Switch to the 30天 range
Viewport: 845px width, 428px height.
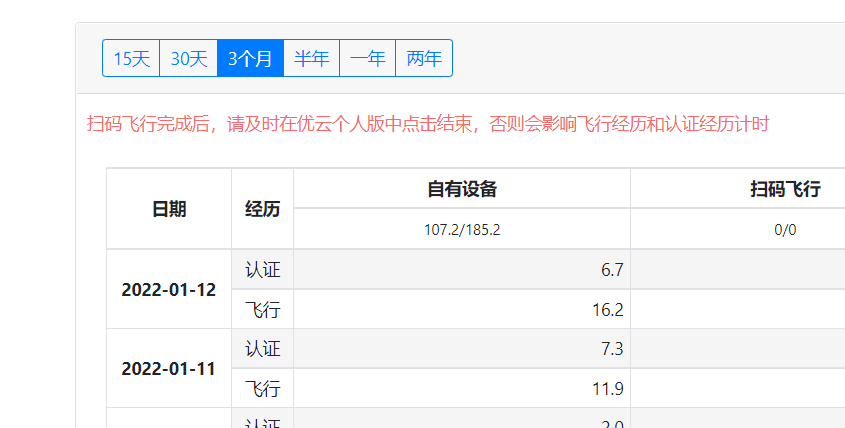pos(188,58)
